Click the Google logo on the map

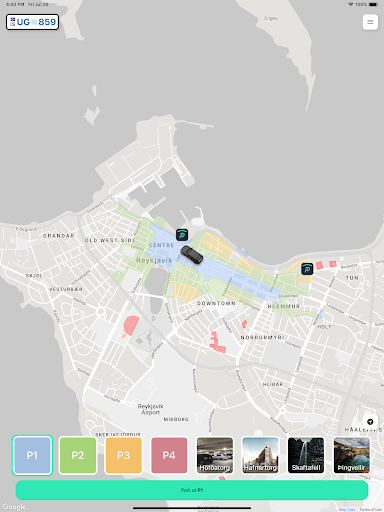pyautogui.click(x=14, y=507)
